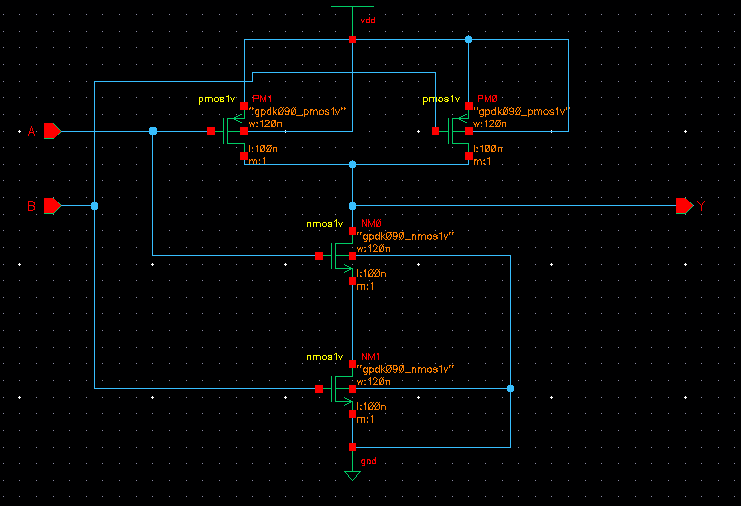Select the PM0 PMOS transistor symbol
Screen dimensions: 741x506
(x=461, y=131)
